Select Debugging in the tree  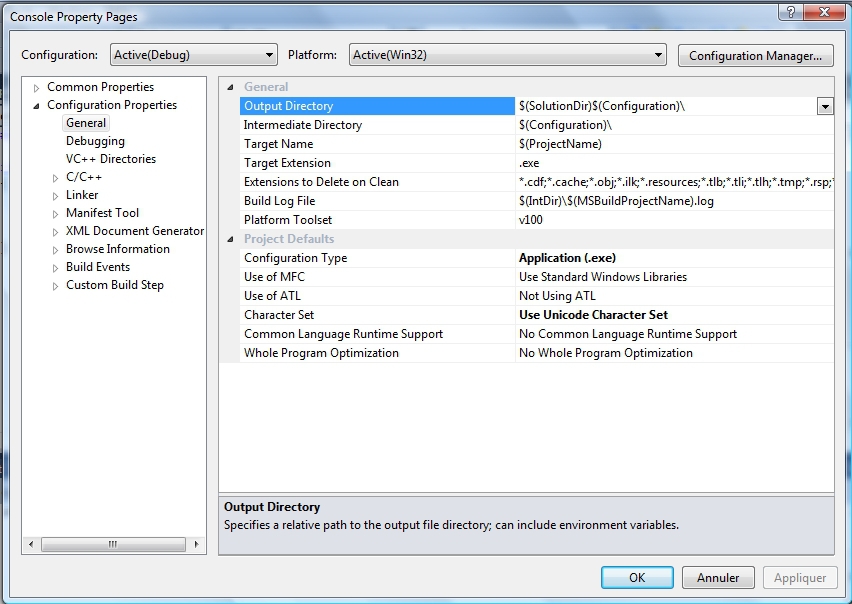(95, 141)
